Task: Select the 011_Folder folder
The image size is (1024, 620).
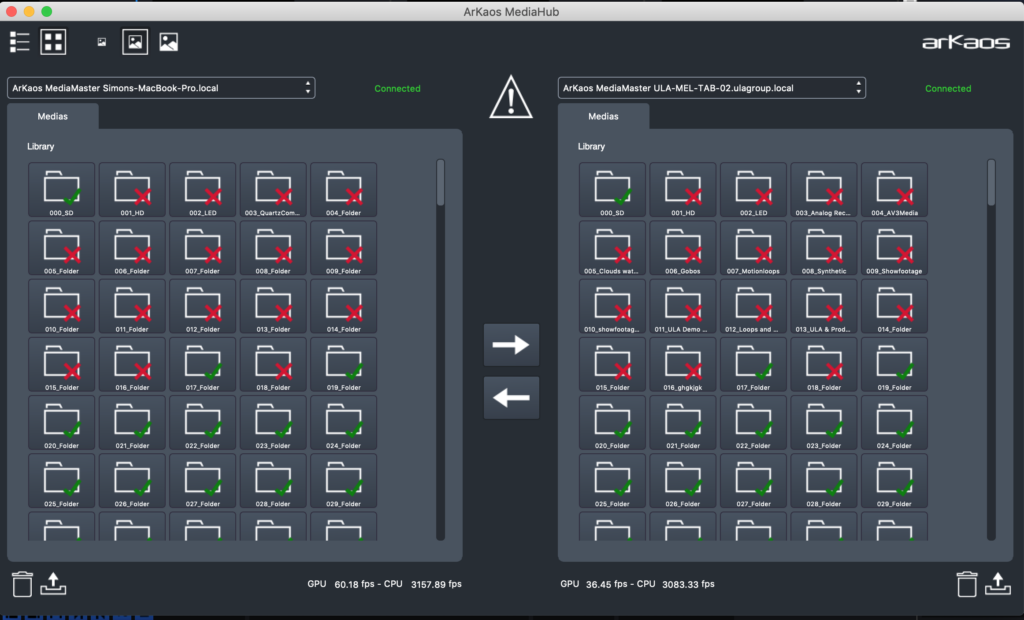Action: tap(132, 306)
